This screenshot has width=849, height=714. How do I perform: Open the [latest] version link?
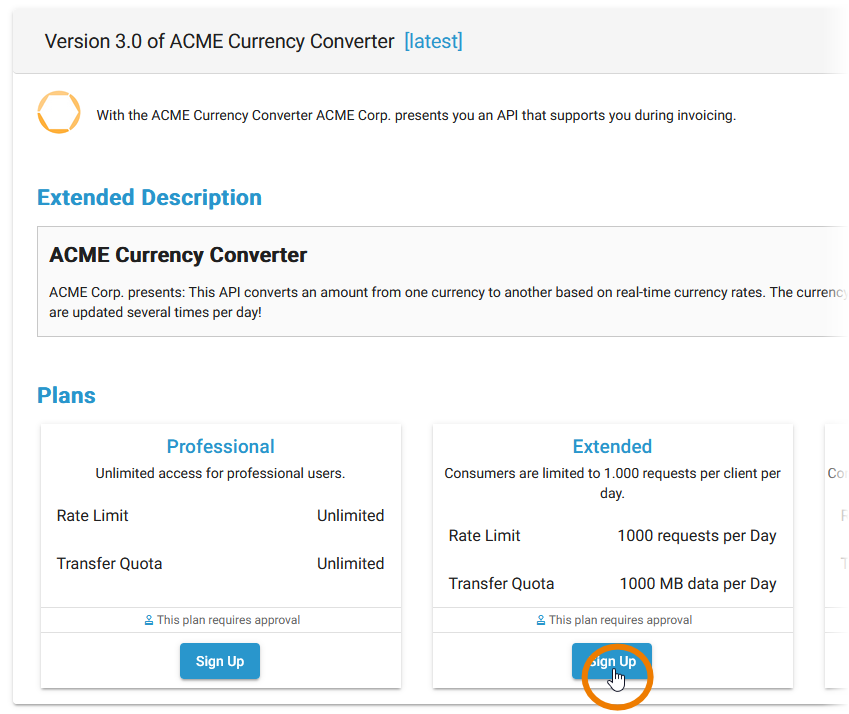pos(433,41)
